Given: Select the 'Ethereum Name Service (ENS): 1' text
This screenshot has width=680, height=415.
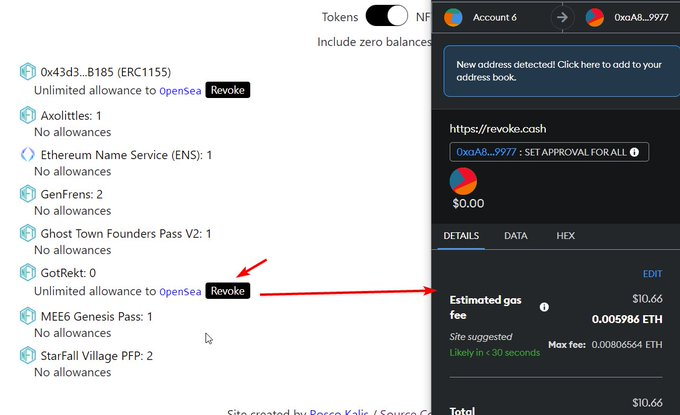Looking at the screenshot, I should pyautogui.click(x=126, y=155).
